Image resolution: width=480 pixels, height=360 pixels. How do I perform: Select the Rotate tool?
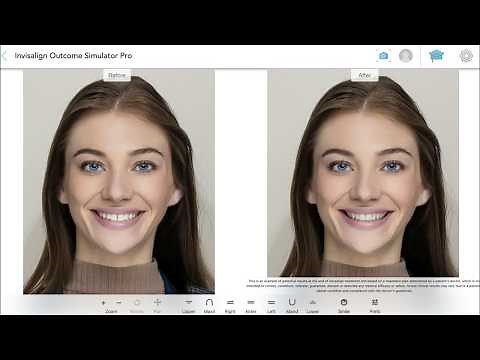(137, 305)
